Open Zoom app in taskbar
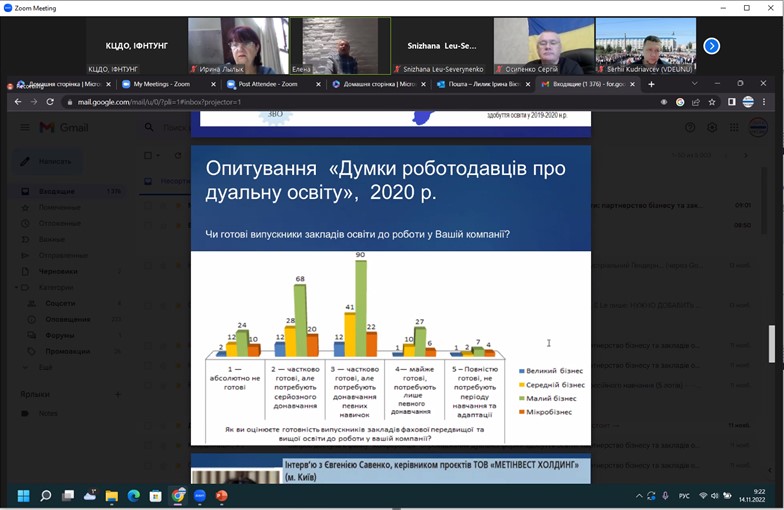The height and width of the screenshot is (510, 784). pos(200,496)
